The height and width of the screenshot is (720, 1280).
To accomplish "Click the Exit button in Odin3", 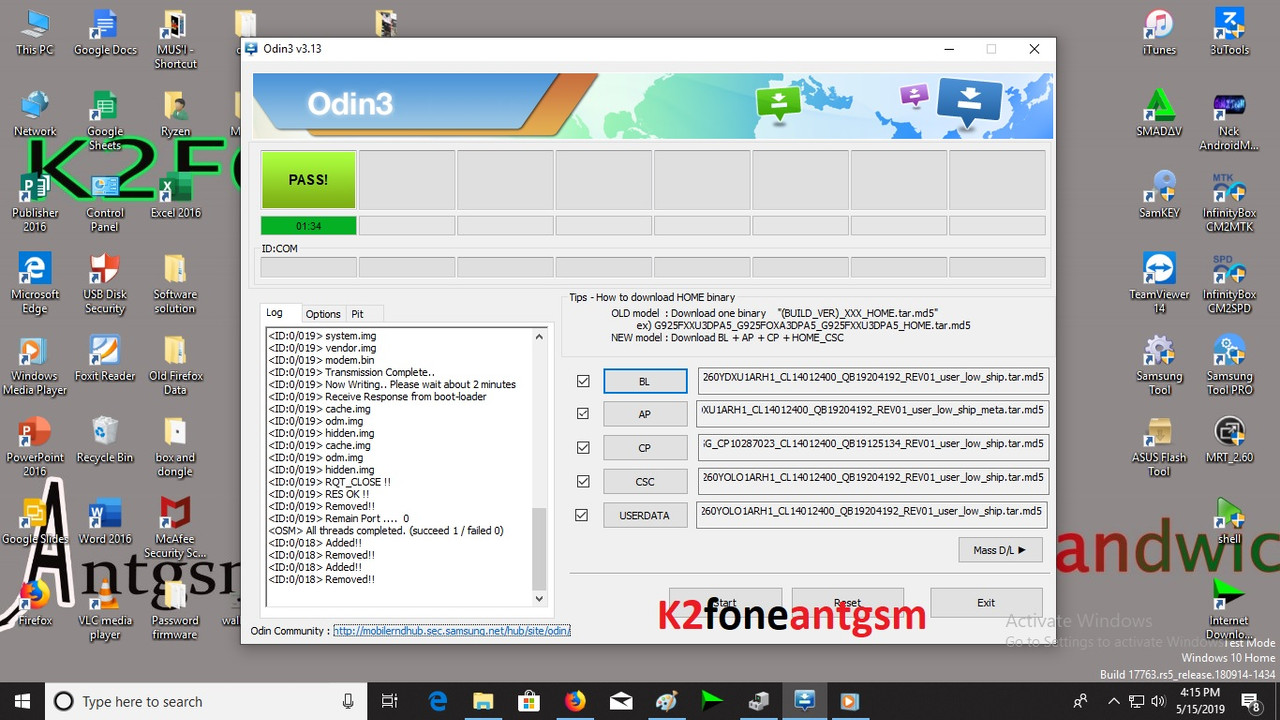I will coord(986,602).
